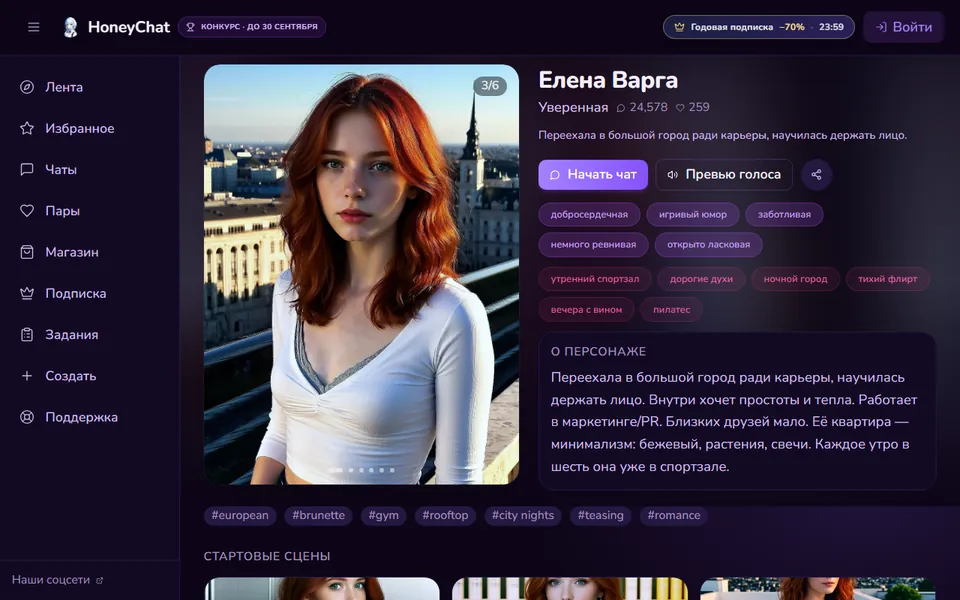Click the chat bubble icon for Чаты
Screen dimensions: 960x600
click(27, 170)
